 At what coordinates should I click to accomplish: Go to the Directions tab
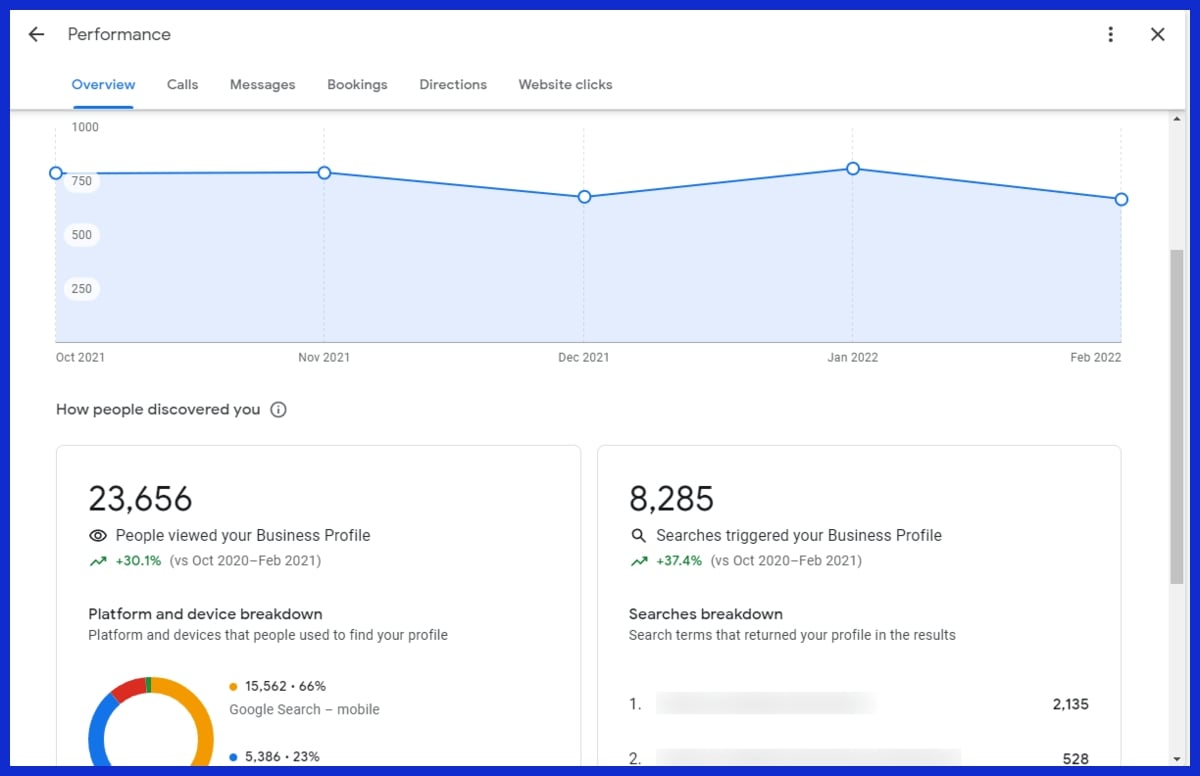(x=452, y=84)
